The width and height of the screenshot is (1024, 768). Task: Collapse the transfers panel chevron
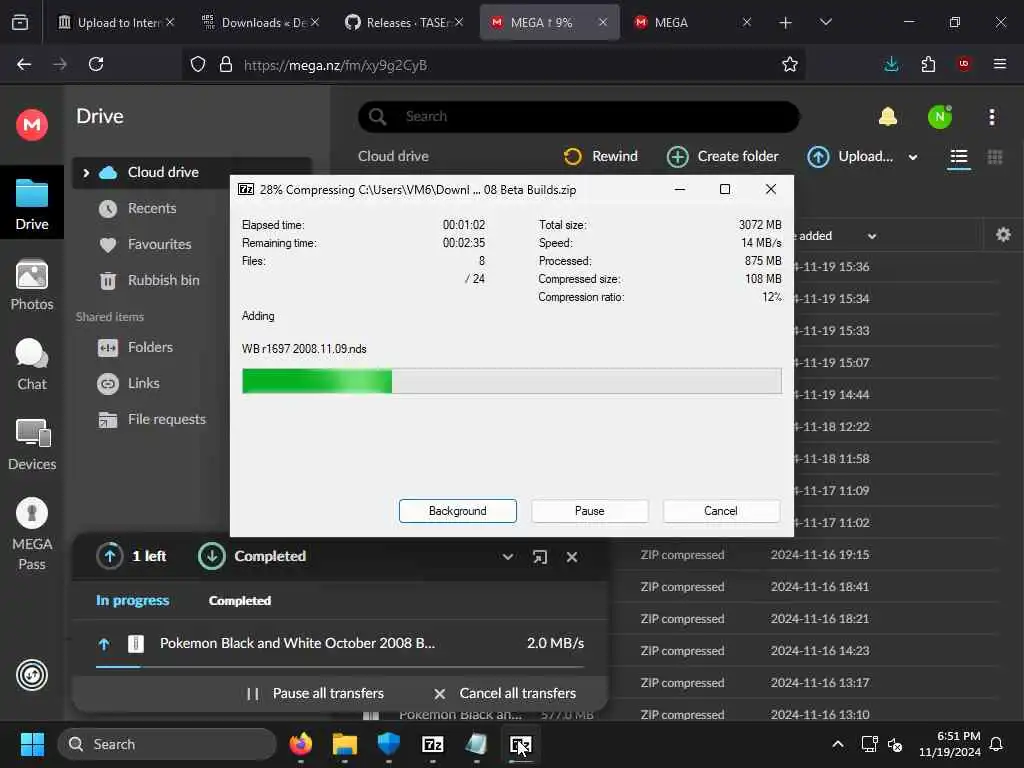(507, 557)
